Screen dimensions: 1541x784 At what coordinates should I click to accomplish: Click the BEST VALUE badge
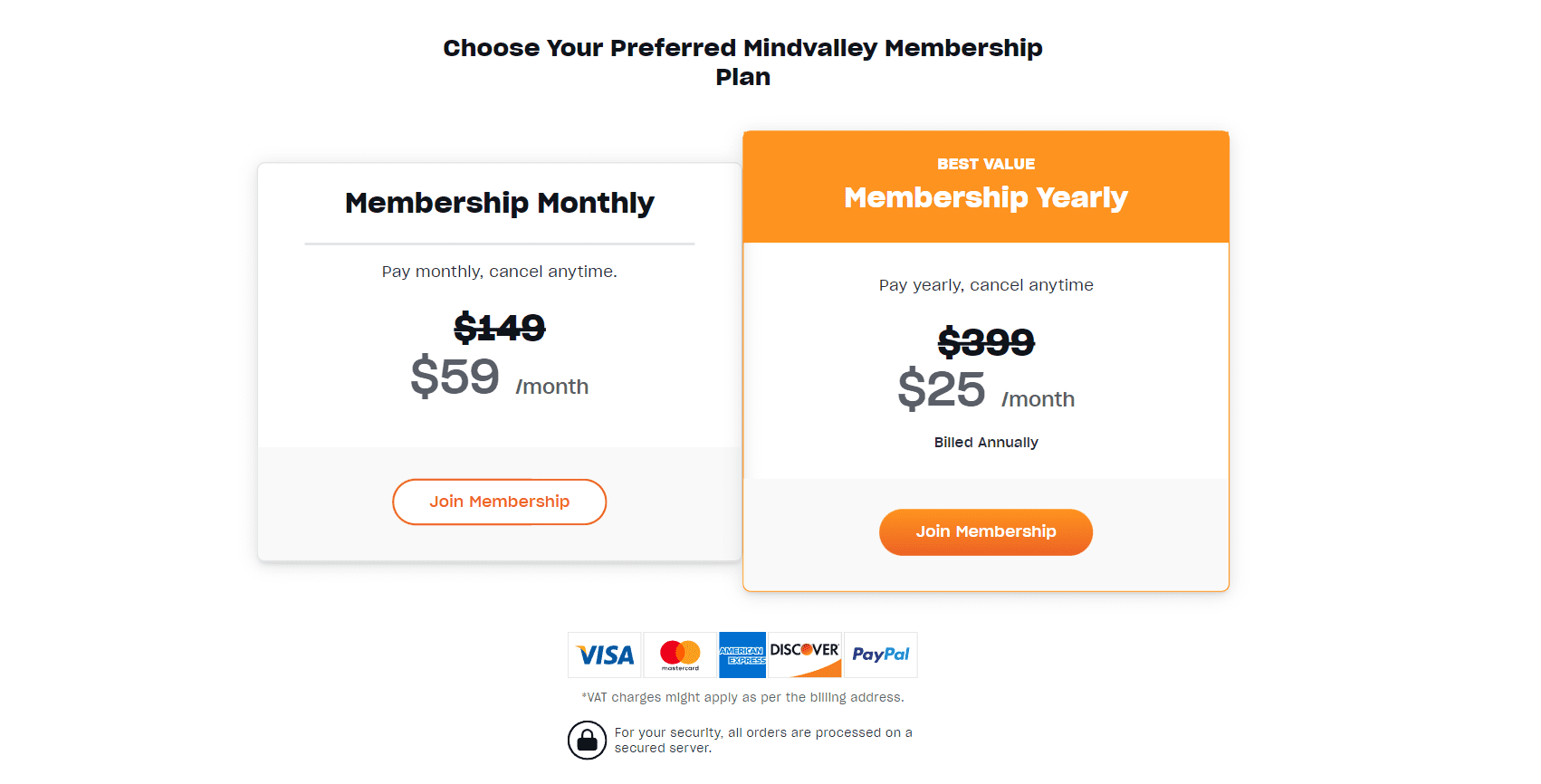pos(985,164)
